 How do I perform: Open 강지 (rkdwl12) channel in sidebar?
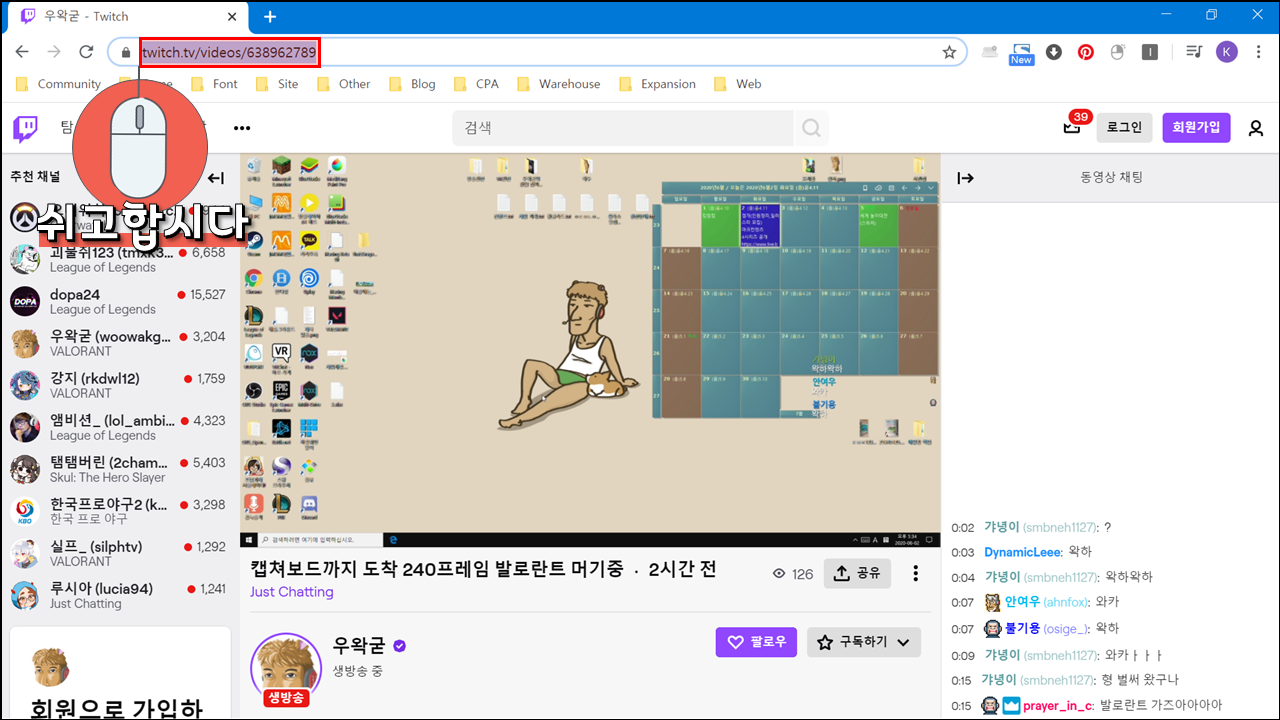point(119,385)
